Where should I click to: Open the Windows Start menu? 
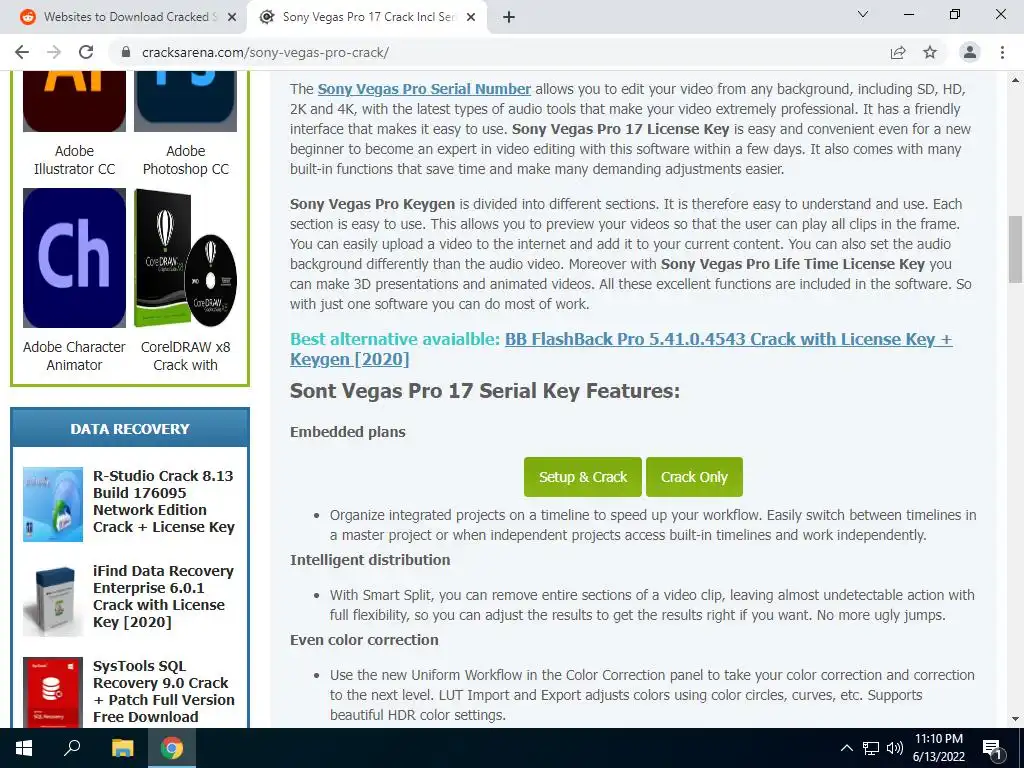[24, 748]
